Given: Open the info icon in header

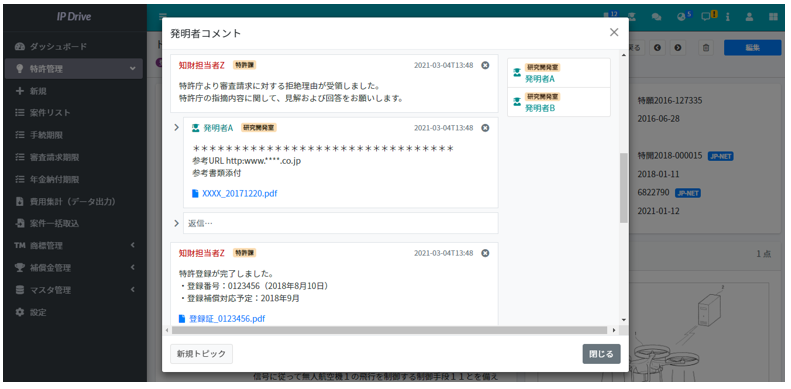Looking at the screenshot, I should pyautogui.click(x=728, y=17).
